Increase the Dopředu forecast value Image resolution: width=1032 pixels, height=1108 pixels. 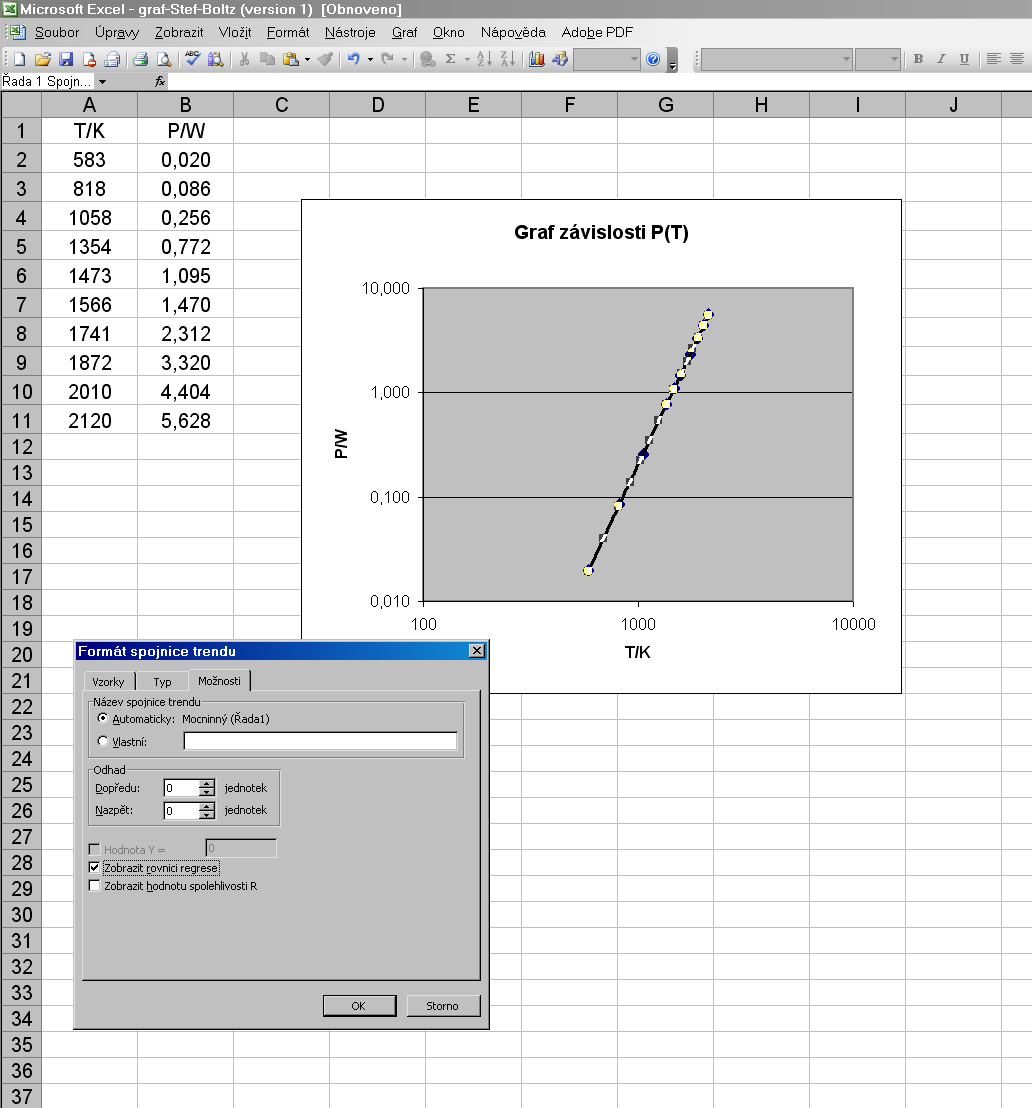click(x=206, y=784)
